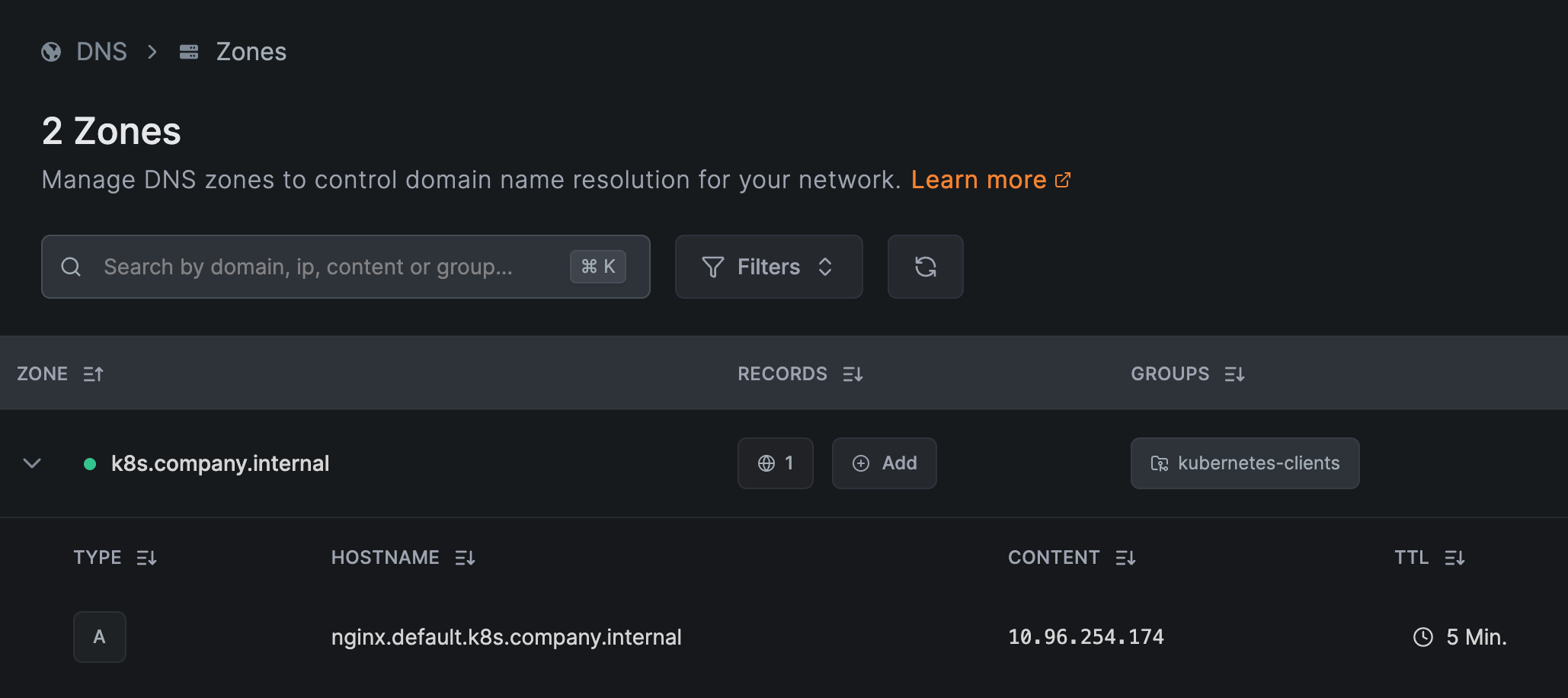Sort records by HOSTNAME column
The image size is (1568, 698).
[465, 558]
